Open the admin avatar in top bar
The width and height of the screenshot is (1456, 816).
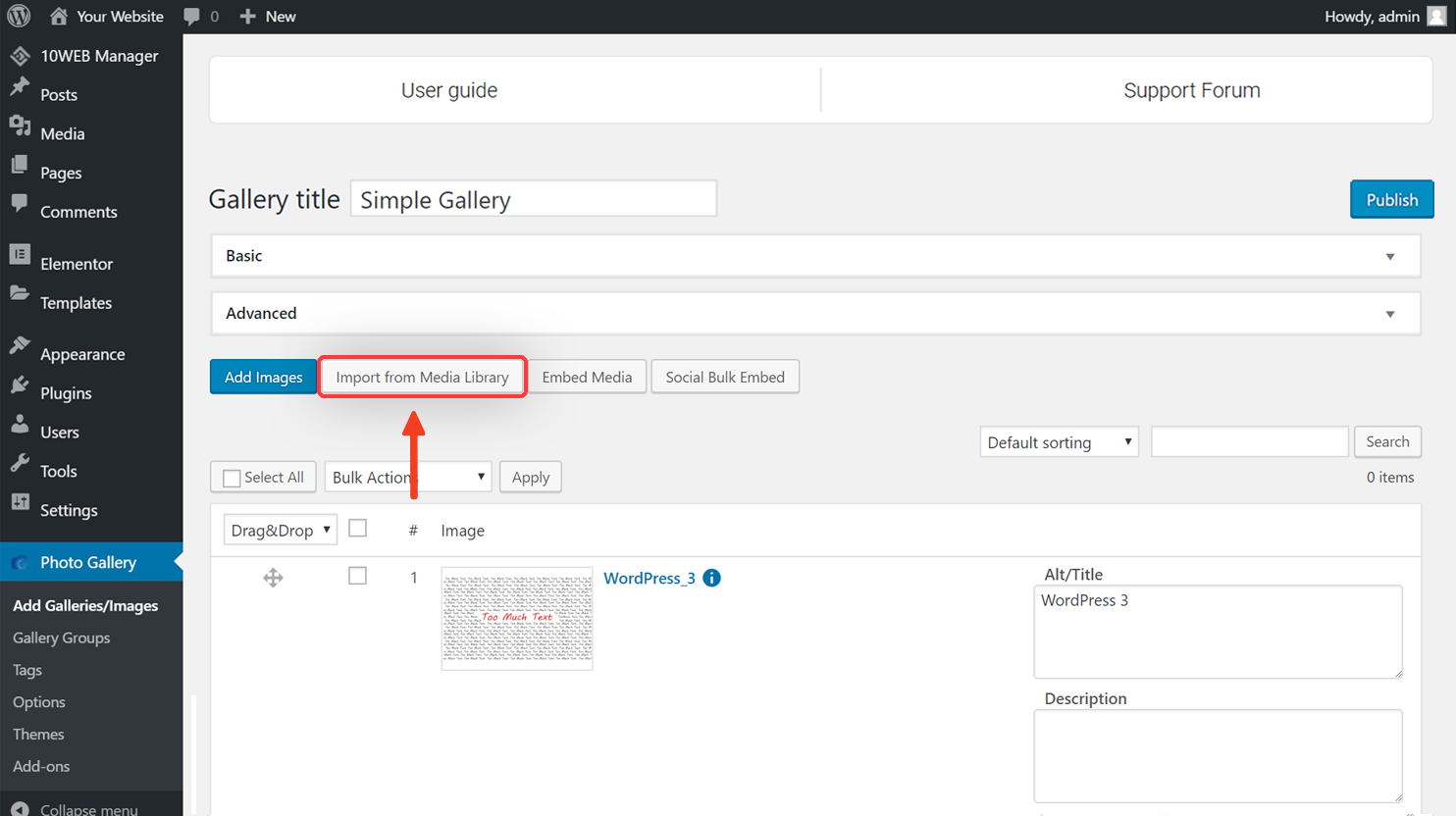[1437, 17]
